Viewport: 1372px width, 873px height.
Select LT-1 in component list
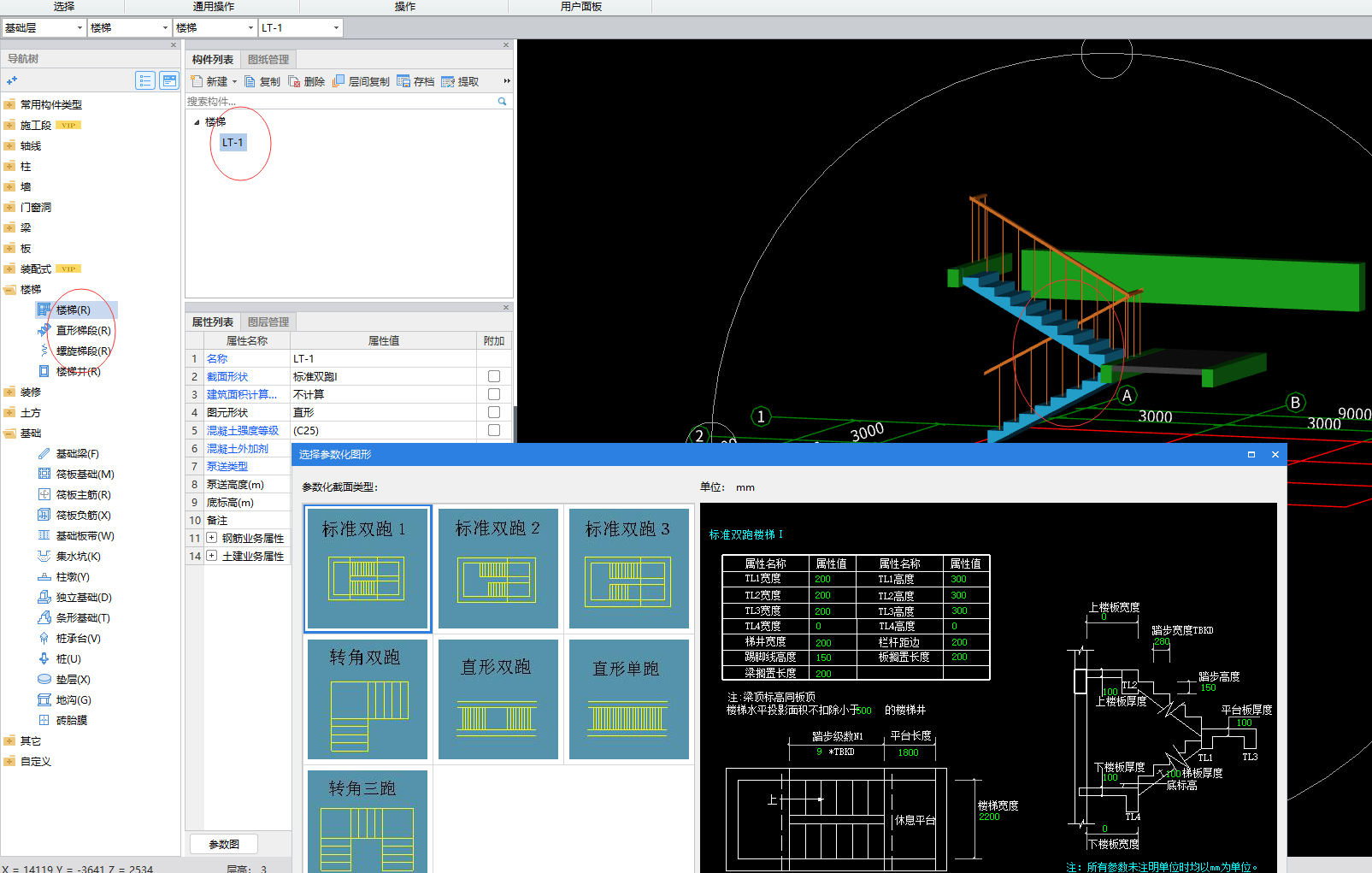point(233,142)
